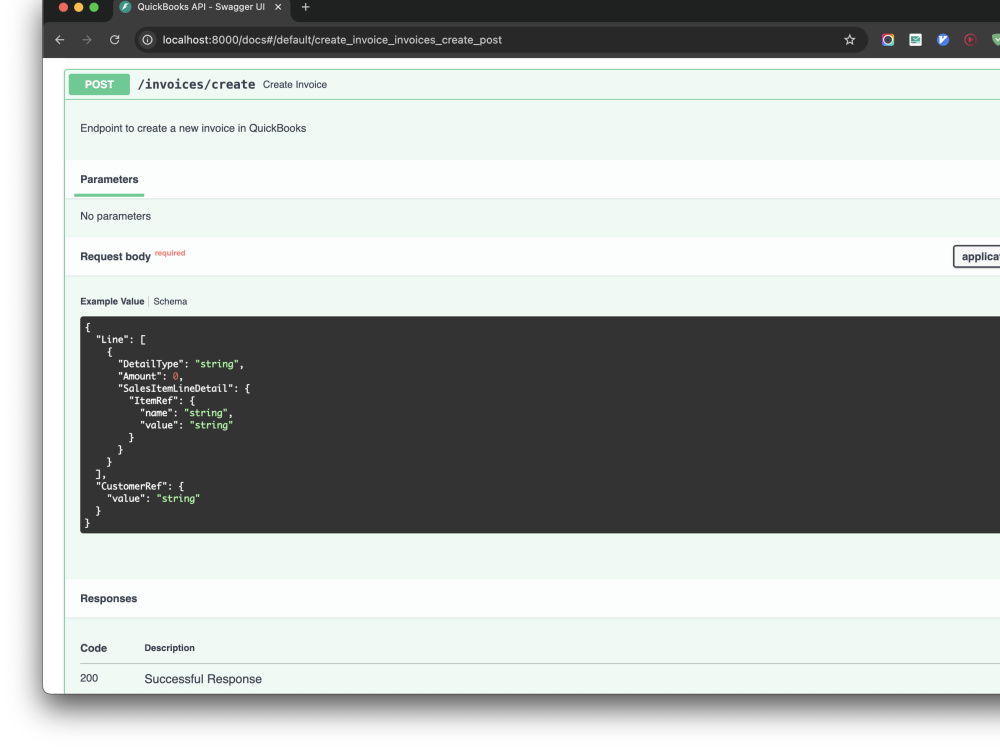Open a new browser tab with plus
The height and width of the screenshot is (750, 1000).
click(x=305, y=7)
